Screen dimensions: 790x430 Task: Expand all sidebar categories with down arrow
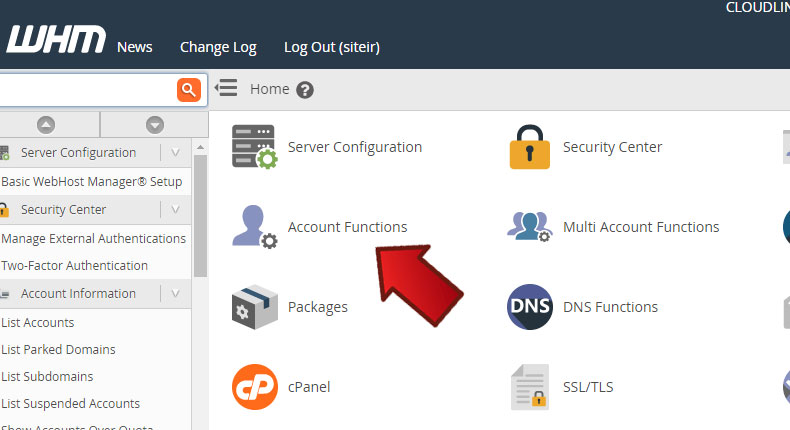pos(154,125)
